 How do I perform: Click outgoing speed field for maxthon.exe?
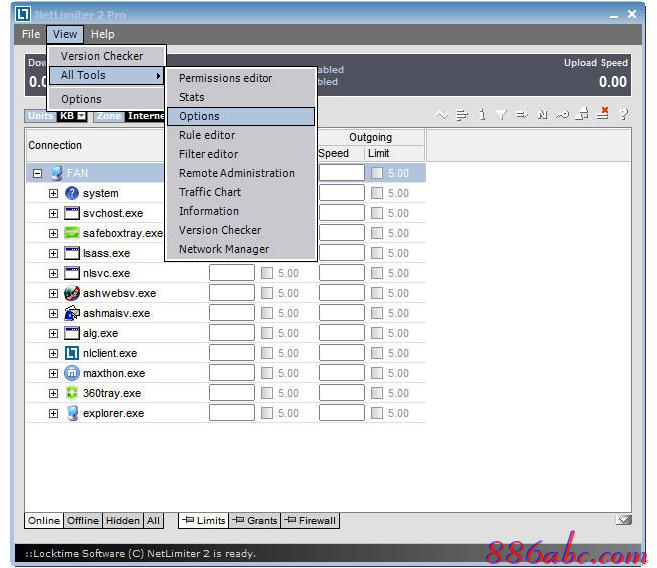(x=341, y=373)
